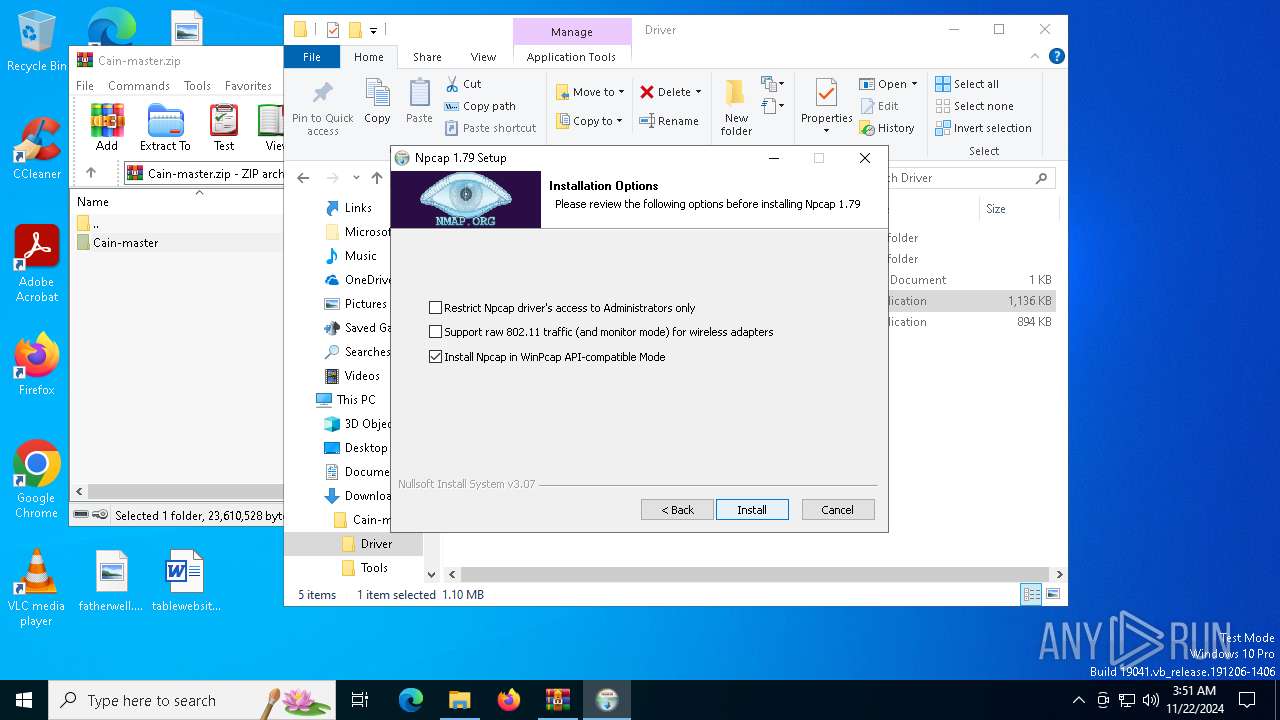Select Pictures in navigation pane
Image resolution: width=1280 pixels, height=720 pixels.
click(356, 304)
